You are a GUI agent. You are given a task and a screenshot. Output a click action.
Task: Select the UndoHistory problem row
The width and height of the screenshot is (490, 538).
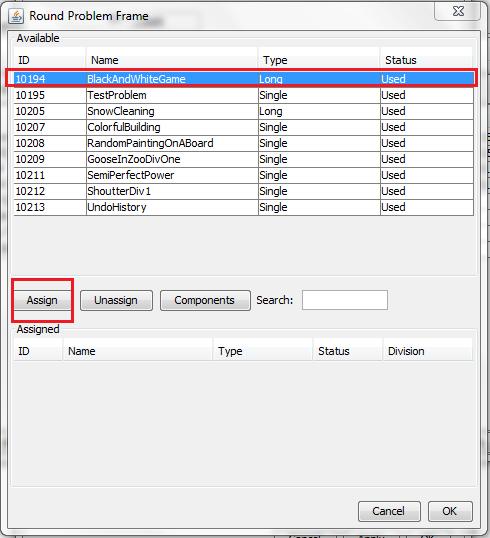[x=244, y=207]
